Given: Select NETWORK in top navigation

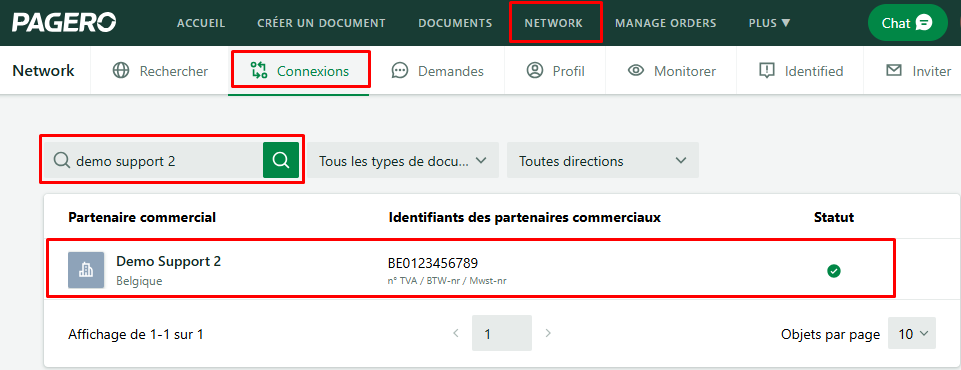Looking at the screenshot, I should tap(553, 23).
